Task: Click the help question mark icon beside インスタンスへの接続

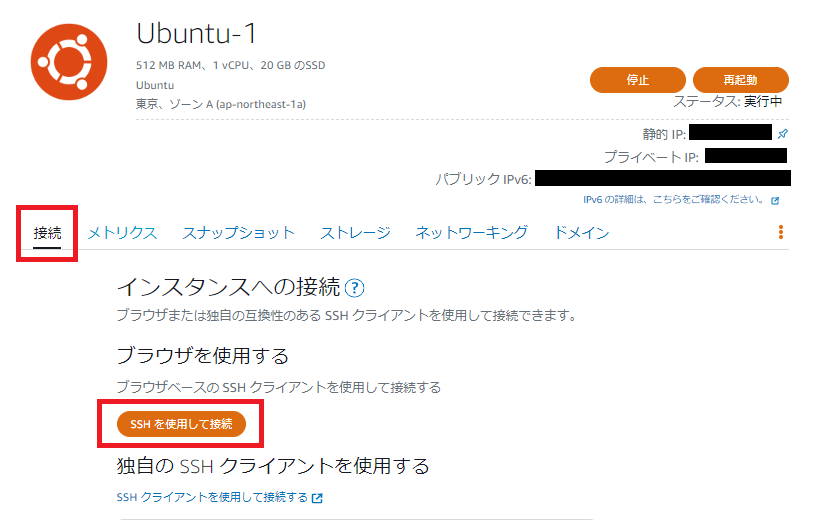Action: tap(354, 288)
